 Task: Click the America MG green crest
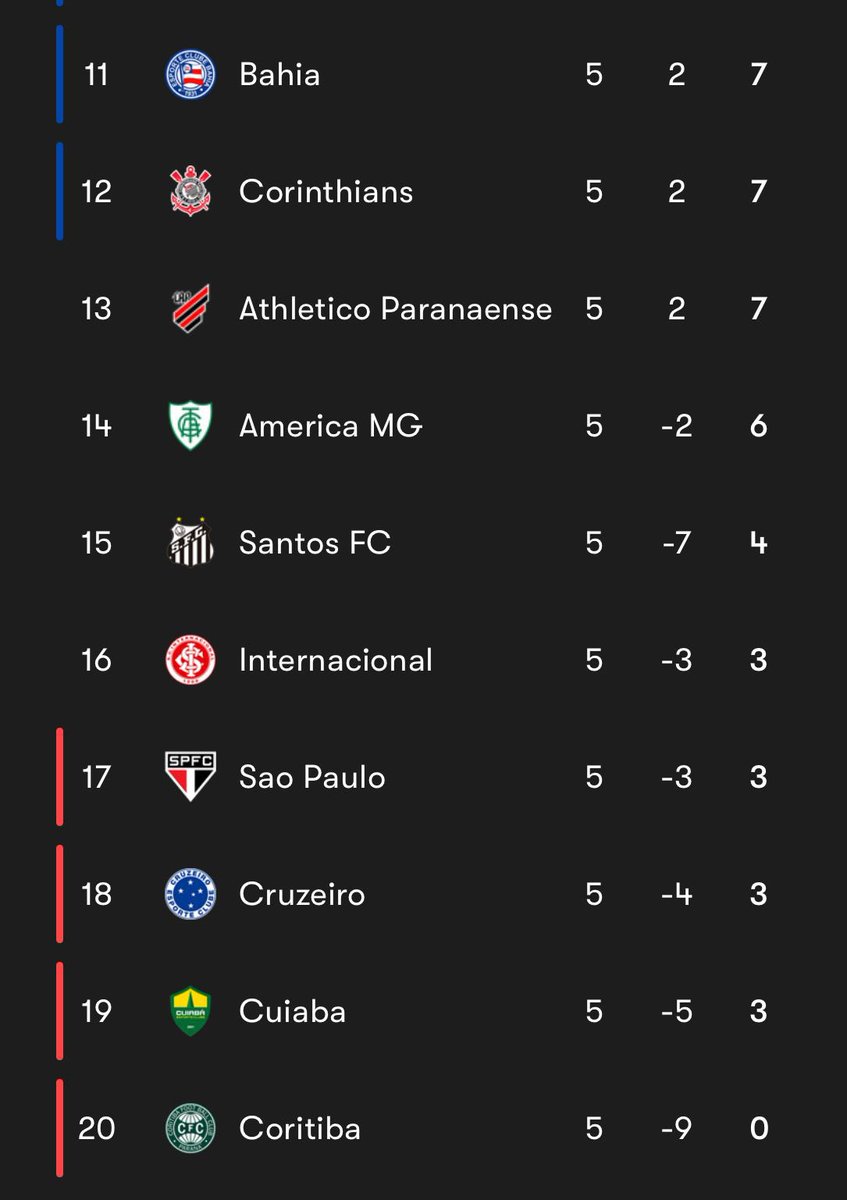pyautogui.click(x=190, y=426)
